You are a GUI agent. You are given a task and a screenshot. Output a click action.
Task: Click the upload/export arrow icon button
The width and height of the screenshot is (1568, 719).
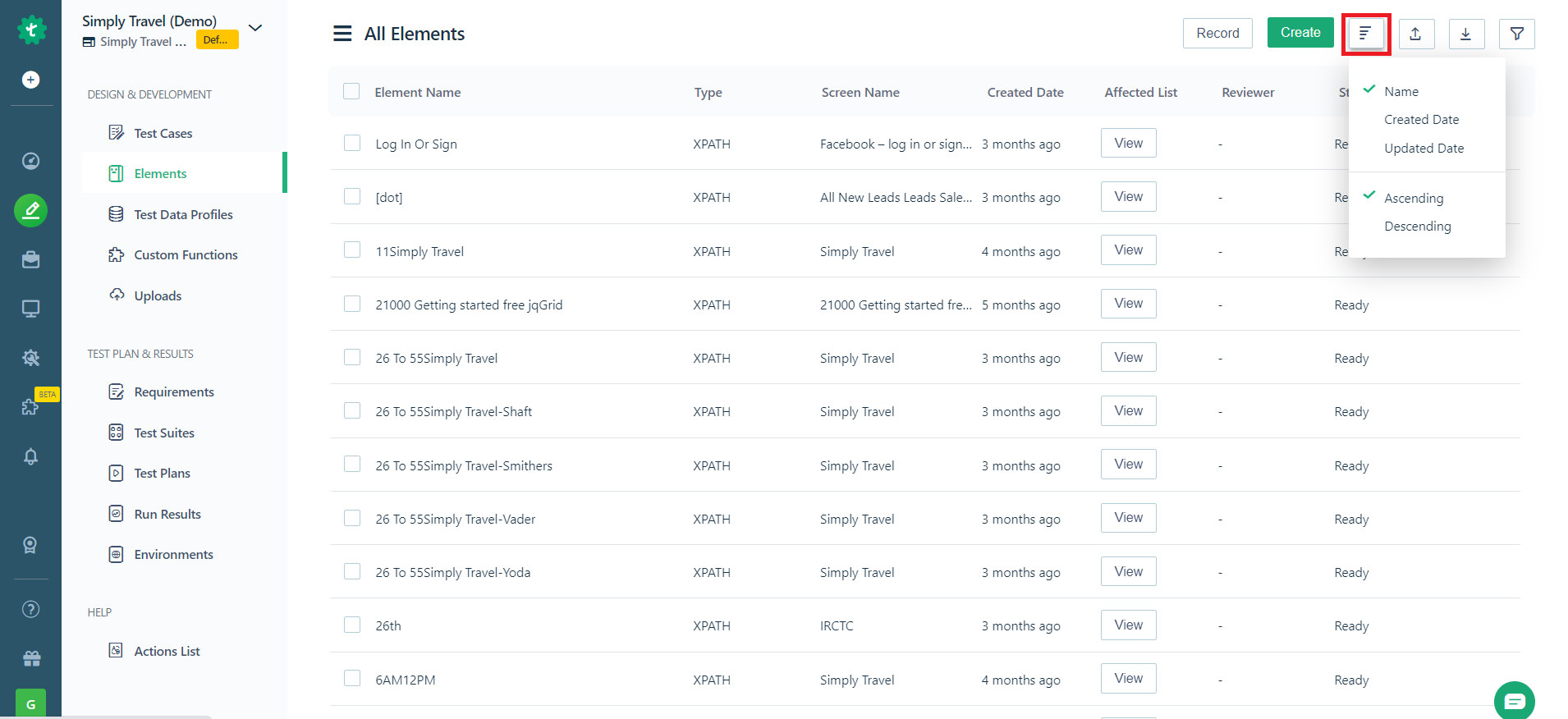[x=1416, y=34]
